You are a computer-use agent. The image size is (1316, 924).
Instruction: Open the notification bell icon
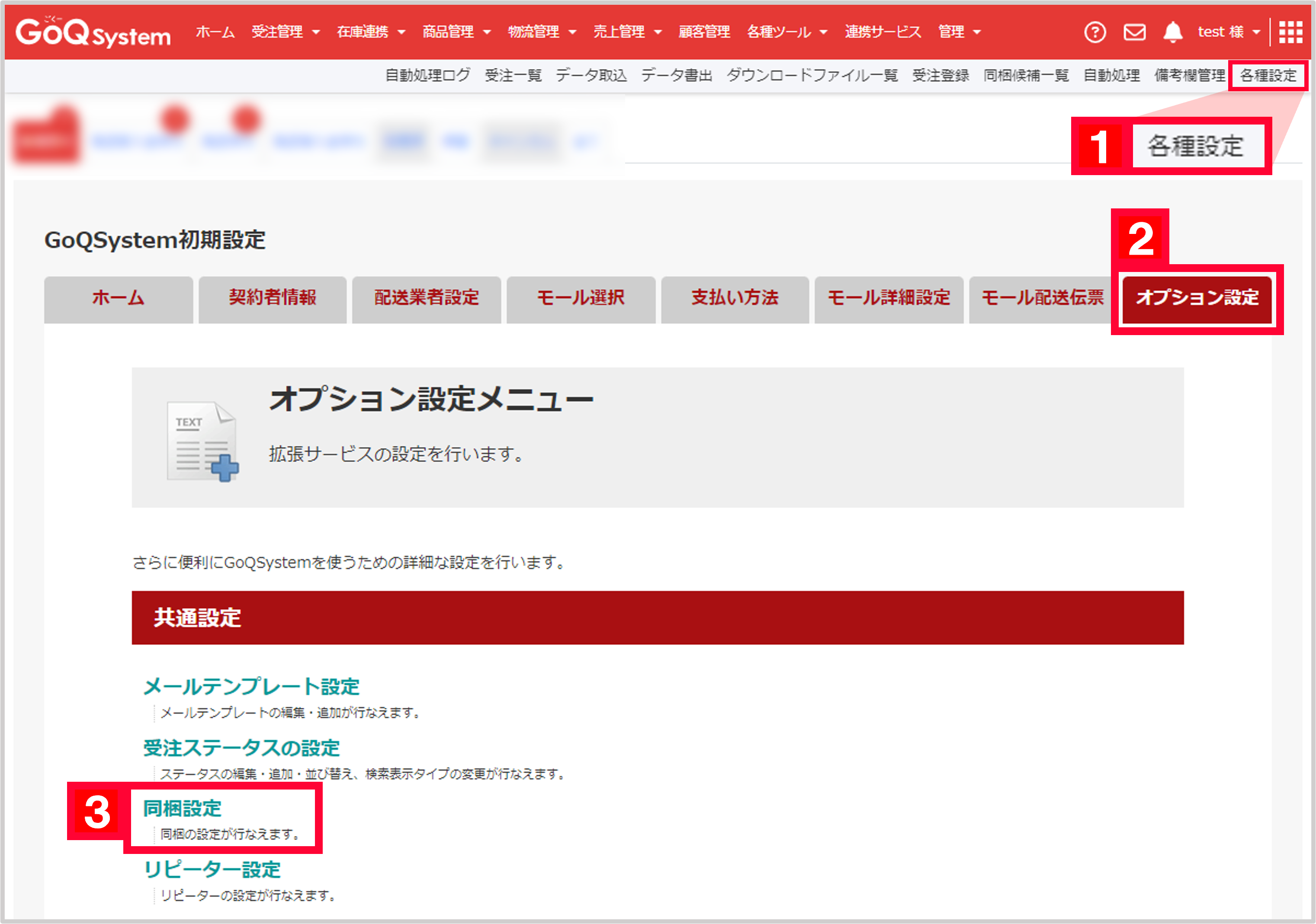[x=1173, y=32]
